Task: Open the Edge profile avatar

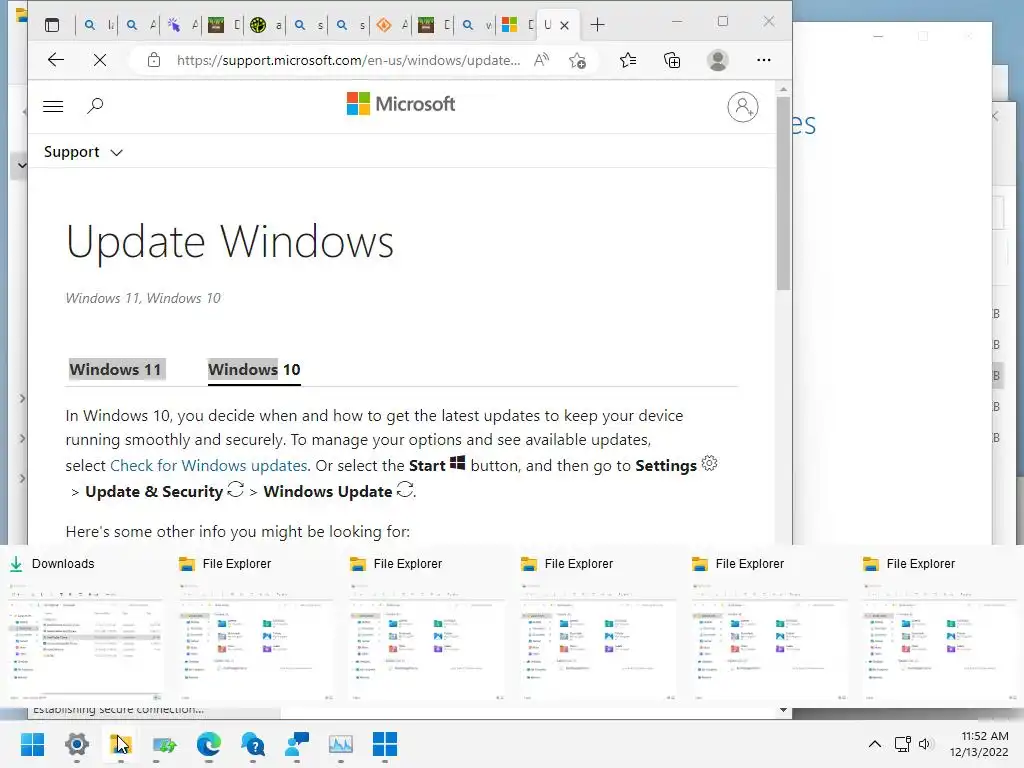Action: coord(718,60)
